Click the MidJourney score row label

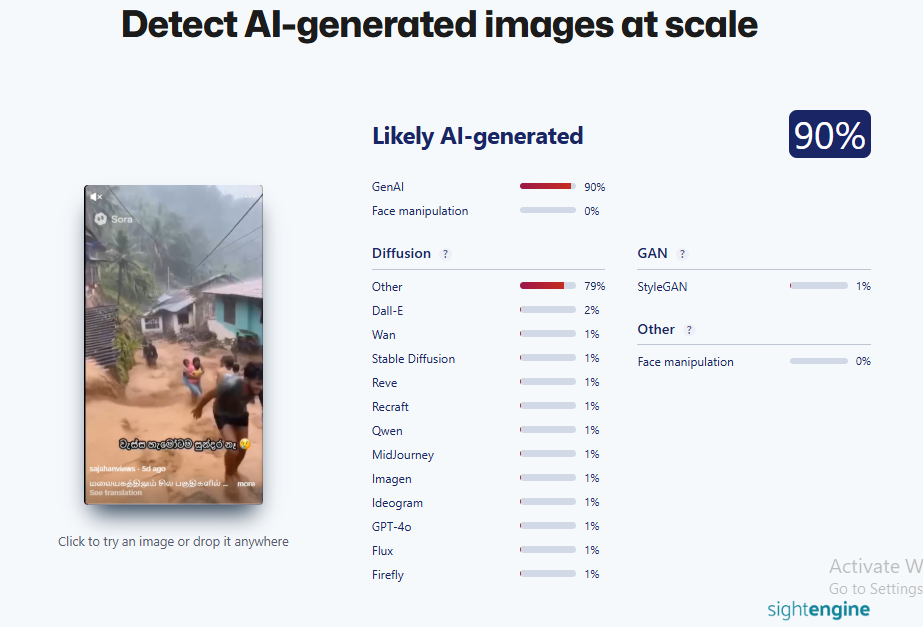[x=403, y=455]
